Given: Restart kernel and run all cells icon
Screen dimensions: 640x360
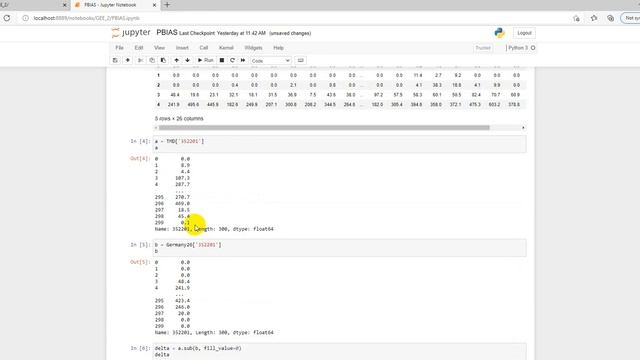Looking at the screenshot, I should click(243, 60).
